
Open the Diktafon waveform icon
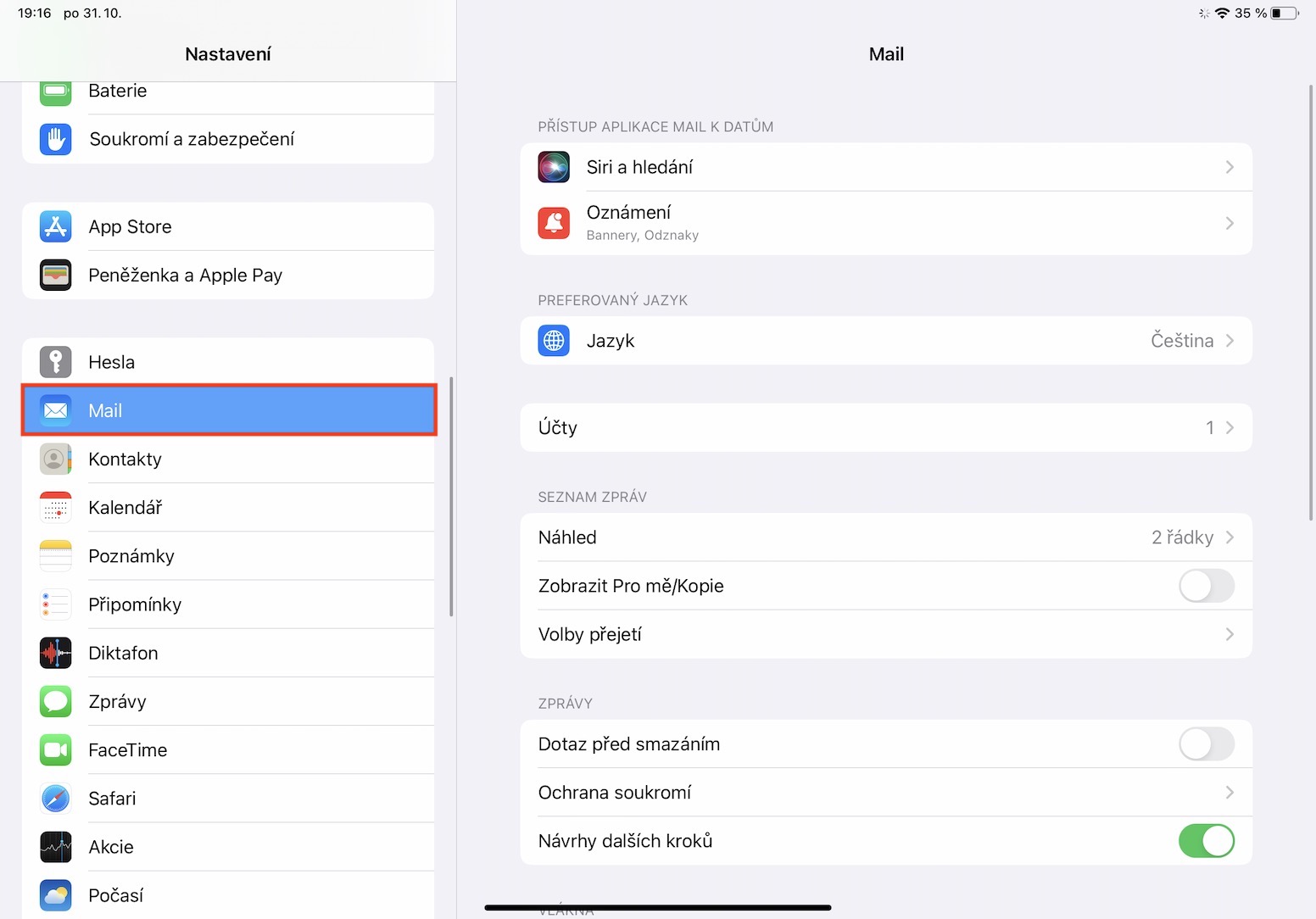point(56,653)
